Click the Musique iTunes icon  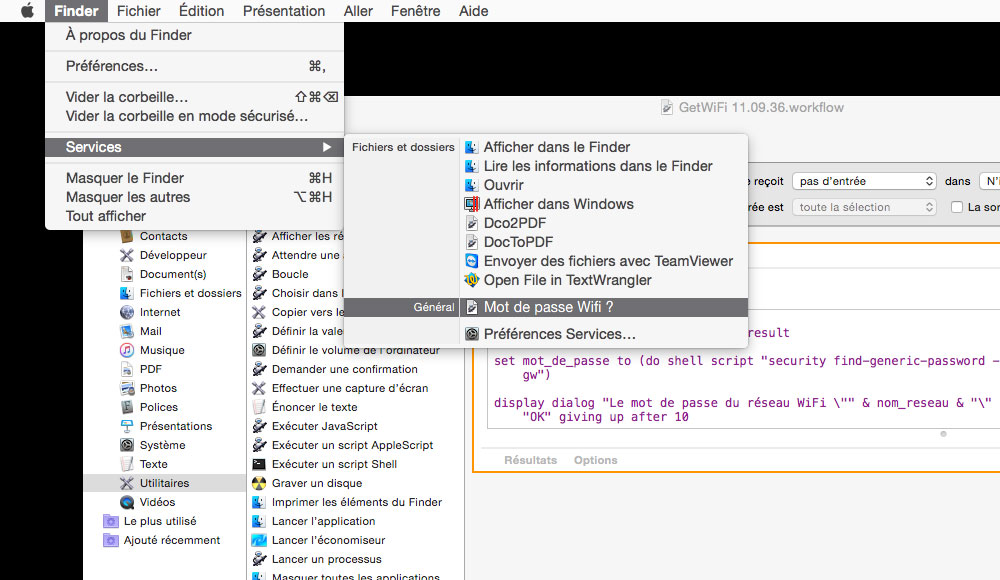coord(127,350)
